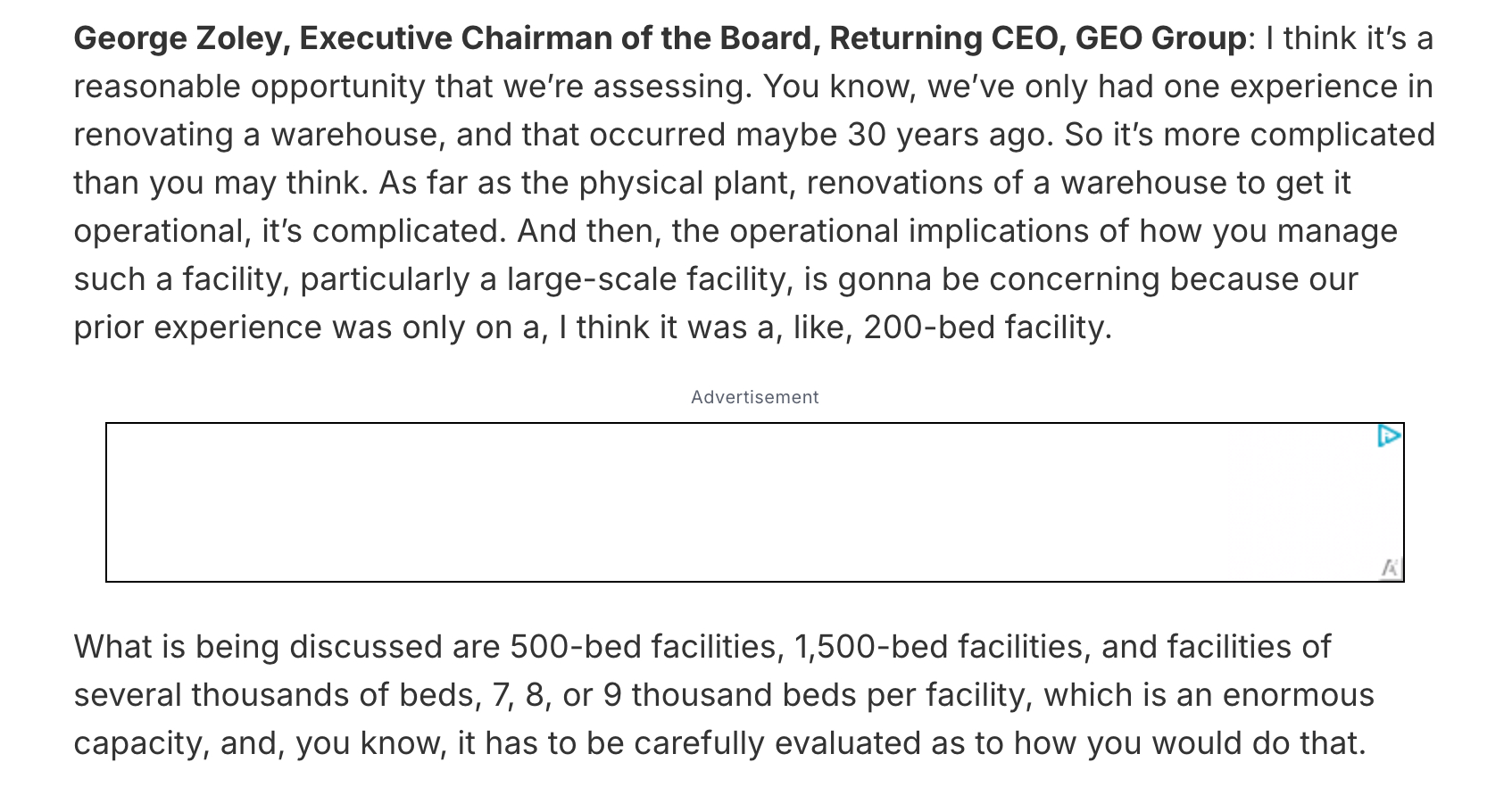
Task: Click the text "200-bed facility"
Action: pyautogui.click(x=986, y=327)
